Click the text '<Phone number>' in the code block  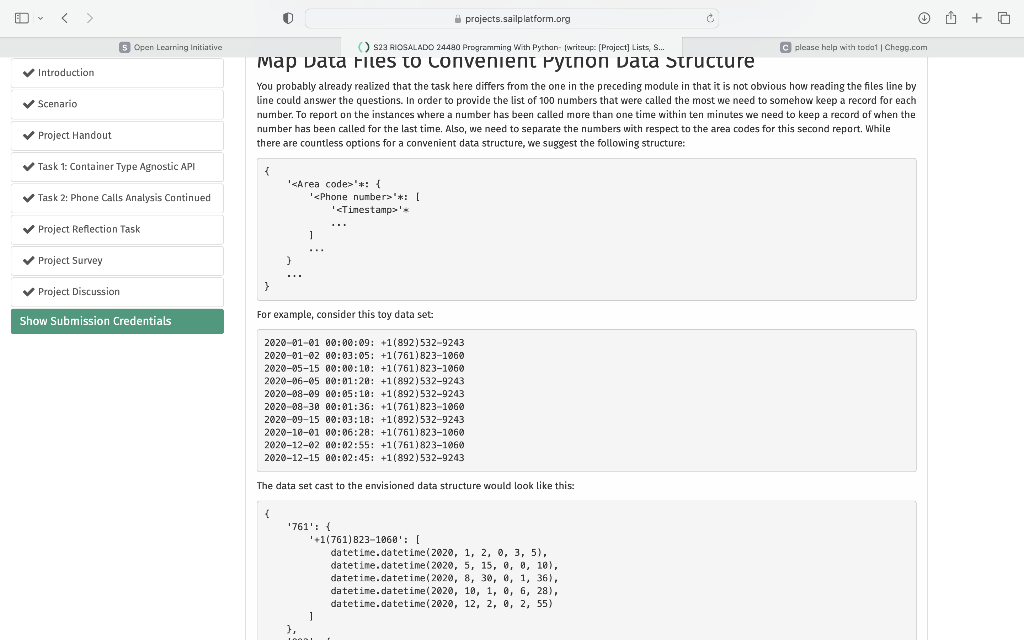(353, 197)
